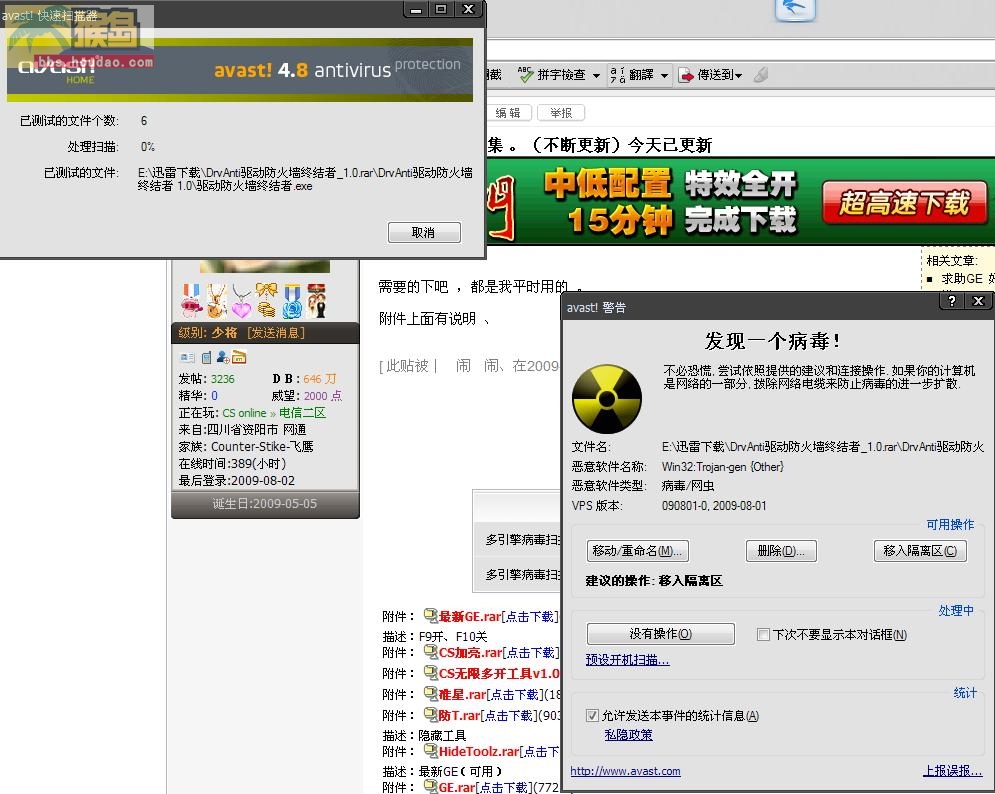Click the help question mark in avast warning

tap(951, 301)
